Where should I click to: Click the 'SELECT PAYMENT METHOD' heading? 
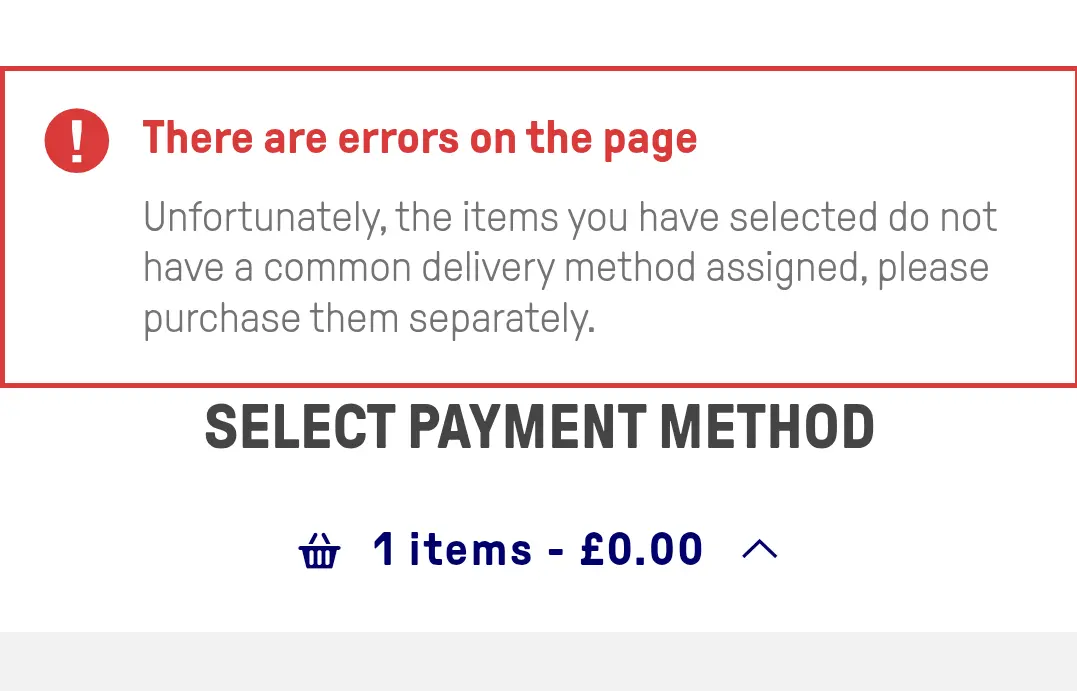pyautogui.click(x=539, y=428)
